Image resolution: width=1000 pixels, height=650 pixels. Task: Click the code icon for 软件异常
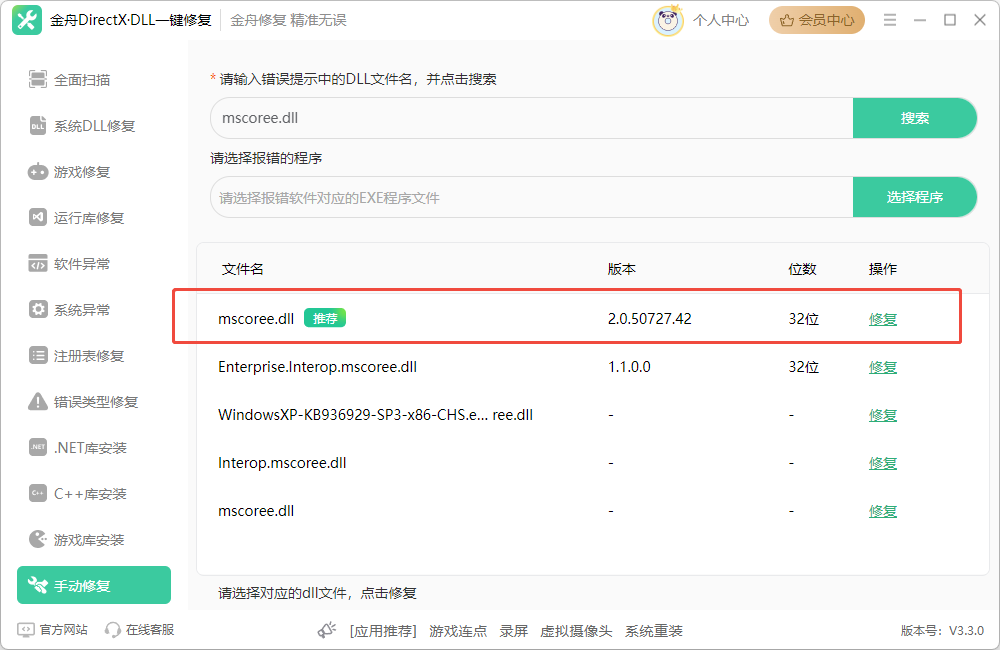coord(38,263)
